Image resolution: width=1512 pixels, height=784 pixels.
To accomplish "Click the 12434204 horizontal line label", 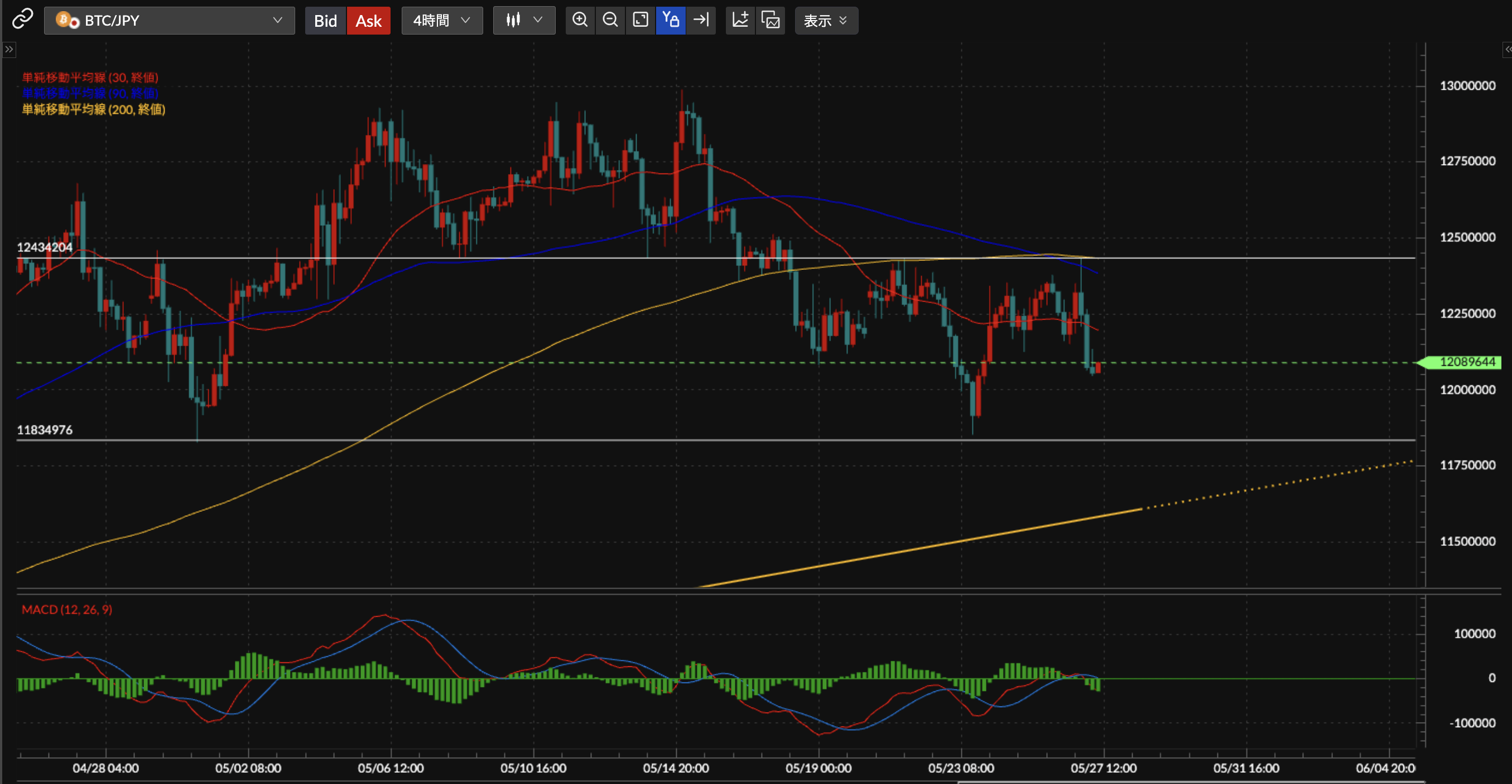I will (x=45, y=247).
